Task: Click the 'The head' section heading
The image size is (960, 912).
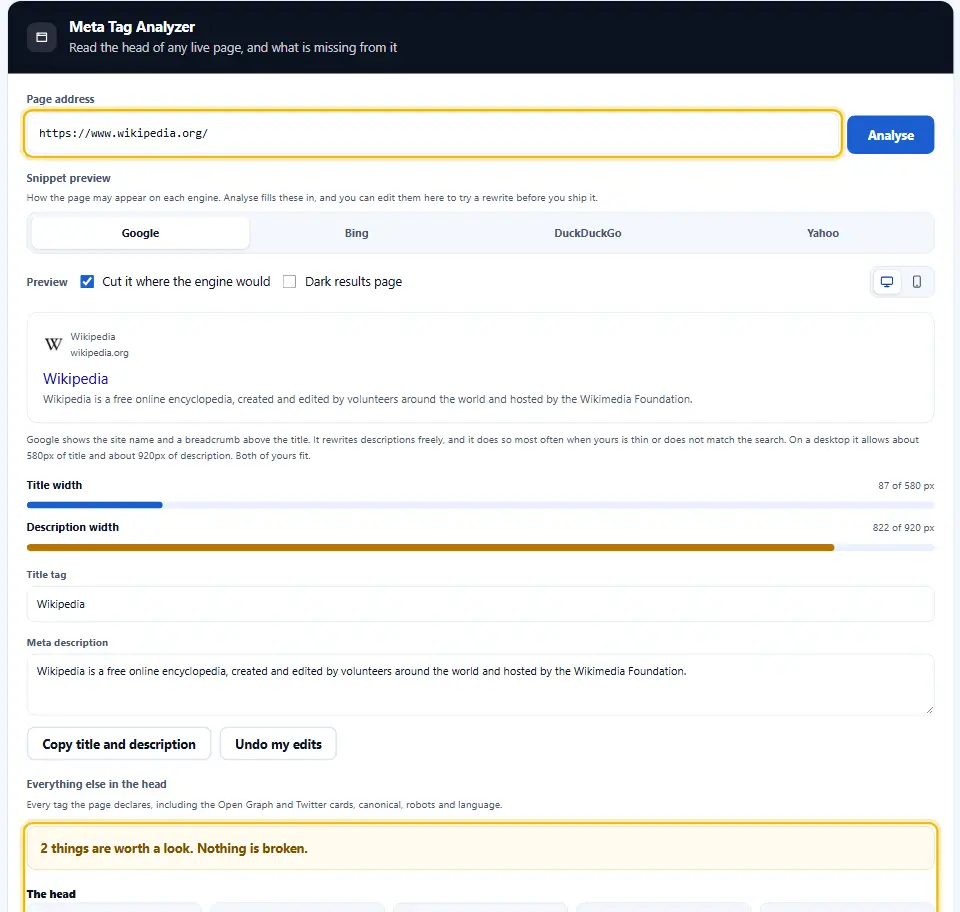Action: [51, 894]
